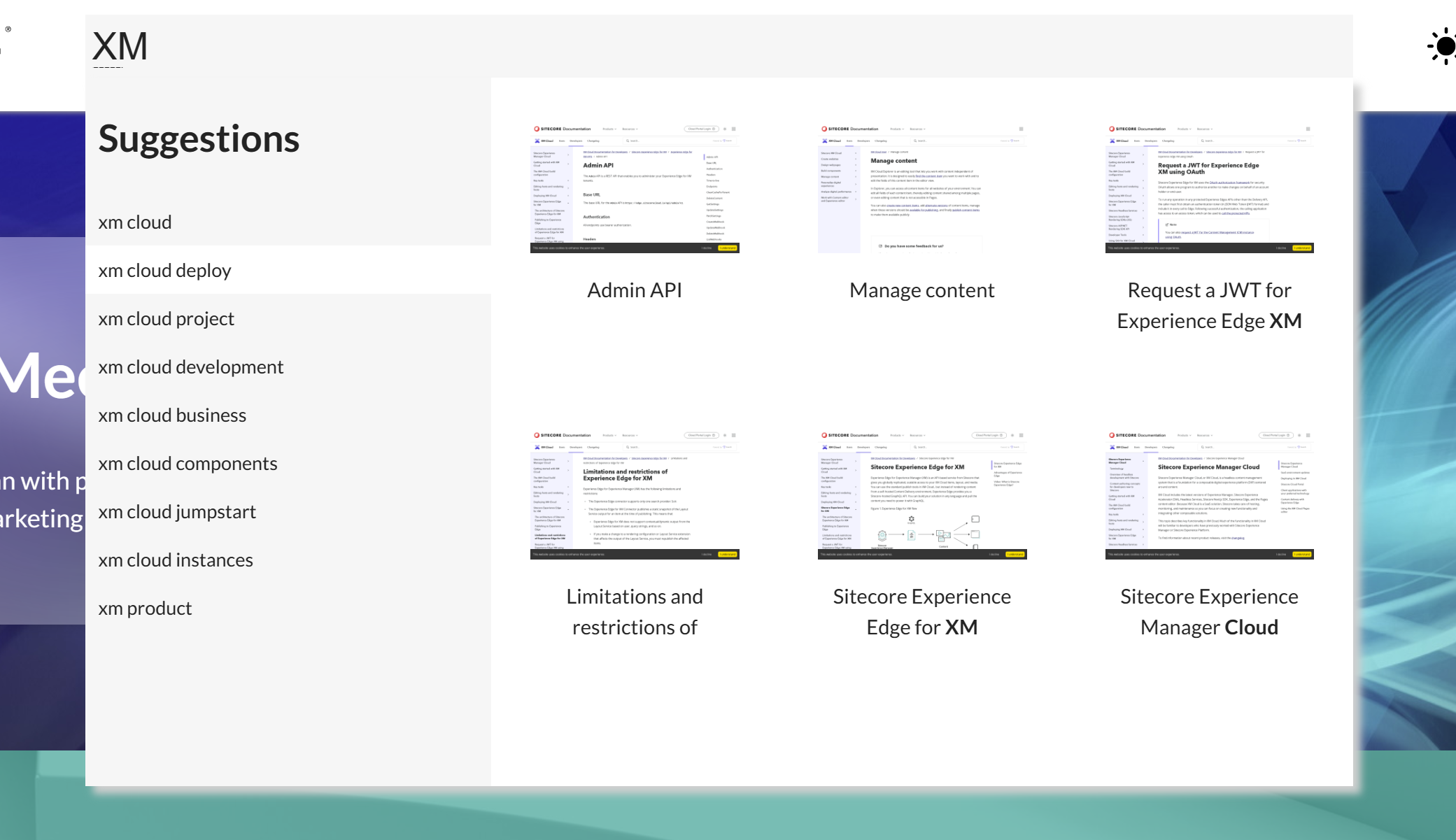This screenshot has height=840, width=1456.
Task: Click 'Sitecore Experience Edge for XM' title
Action: pyautogui.click(x=922, y=611)
